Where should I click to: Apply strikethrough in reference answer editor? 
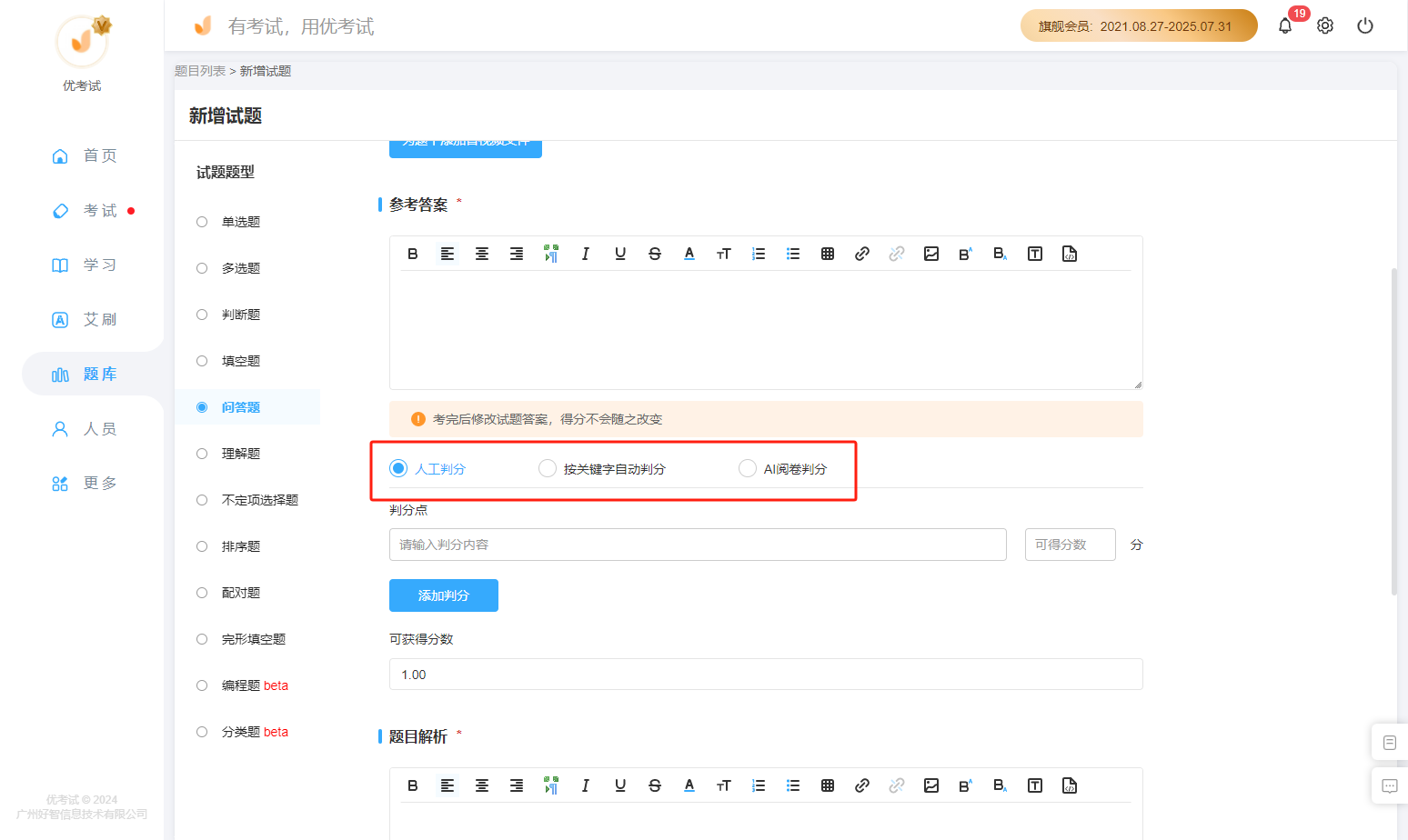click(x=655, y=254)
